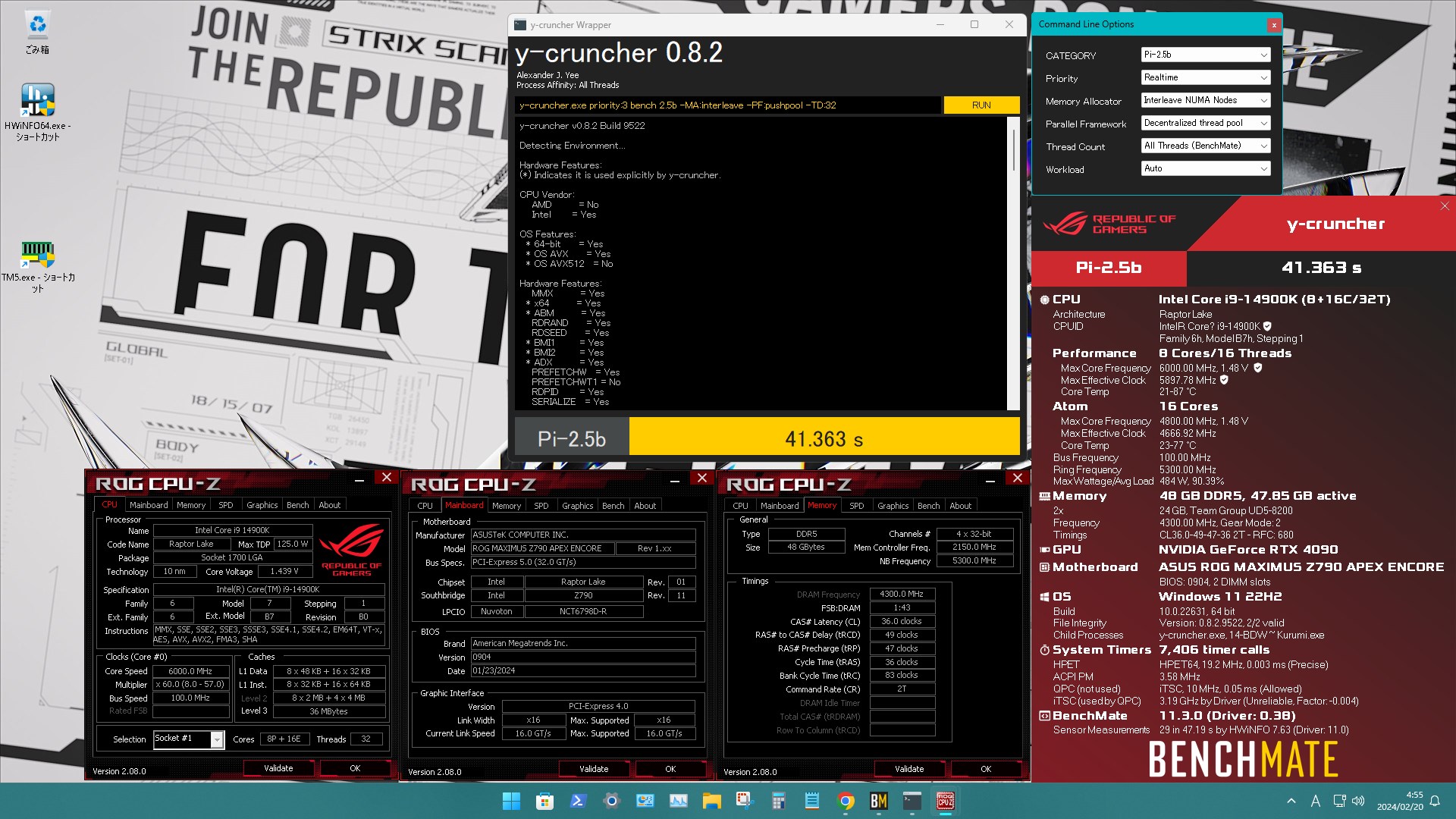Viewport: 1456px width, 819px height.
Task: Close the BenchMate y-cruncher result panel
Action: click(x=1445, y=206)
